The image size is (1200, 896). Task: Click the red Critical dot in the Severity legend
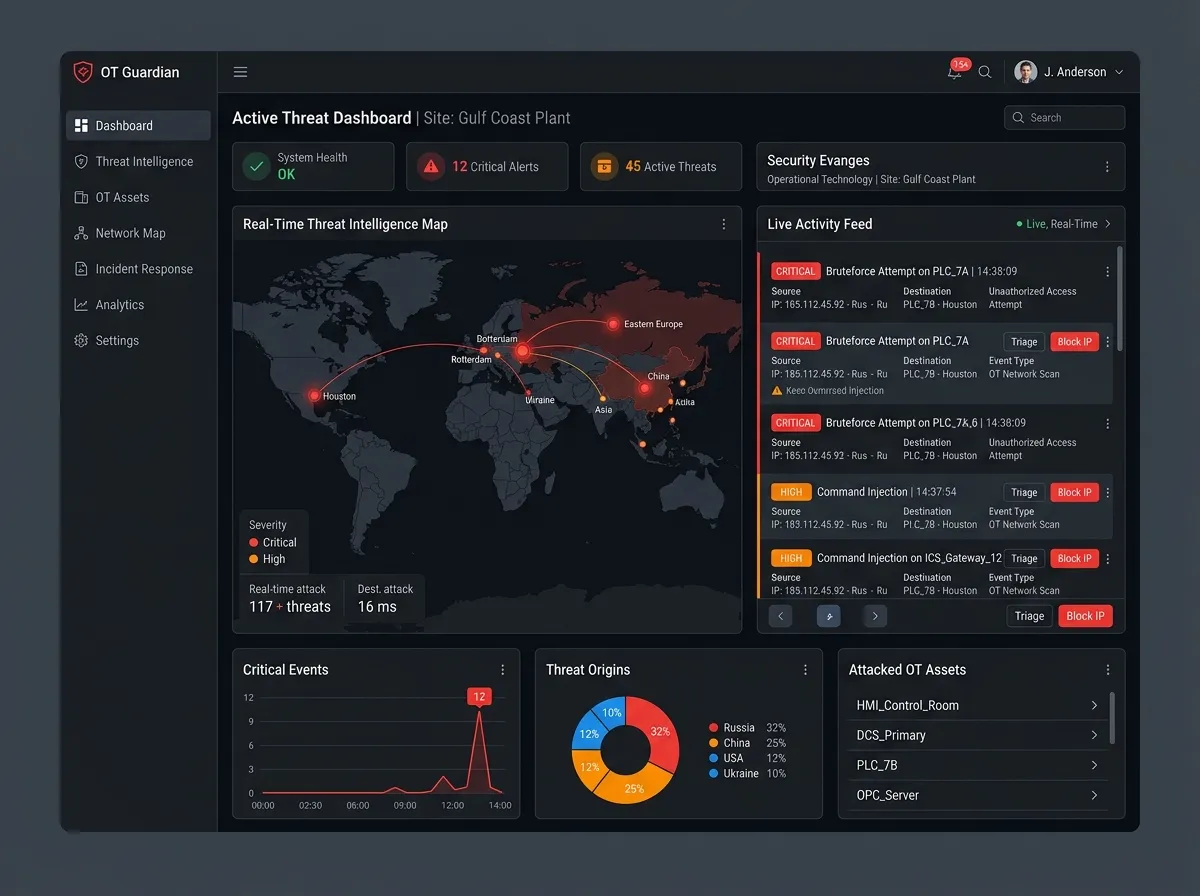coord(254,543)
